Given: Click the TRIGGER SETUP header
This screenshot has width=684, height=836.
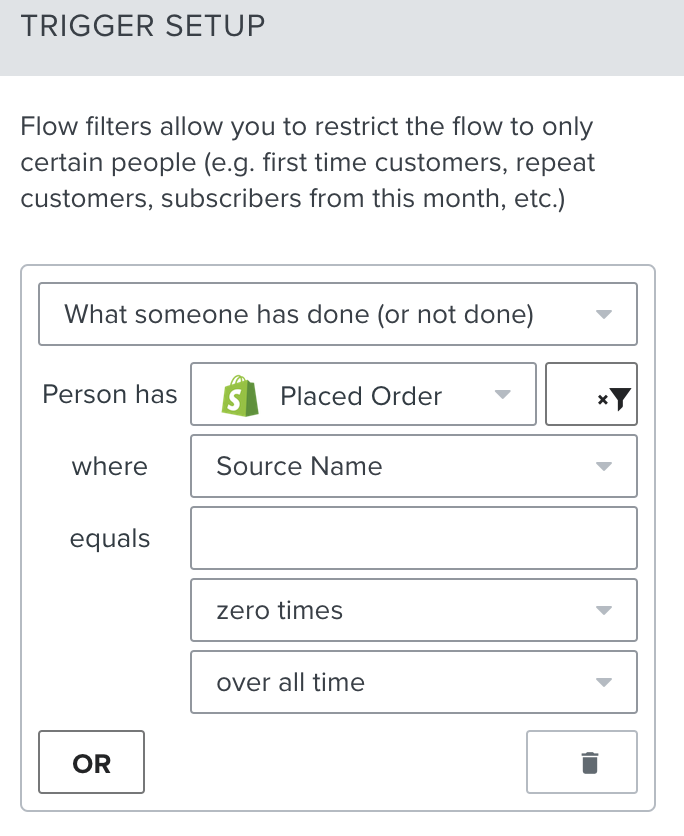Looking at the screenshot, I should [x=143, y=26].
